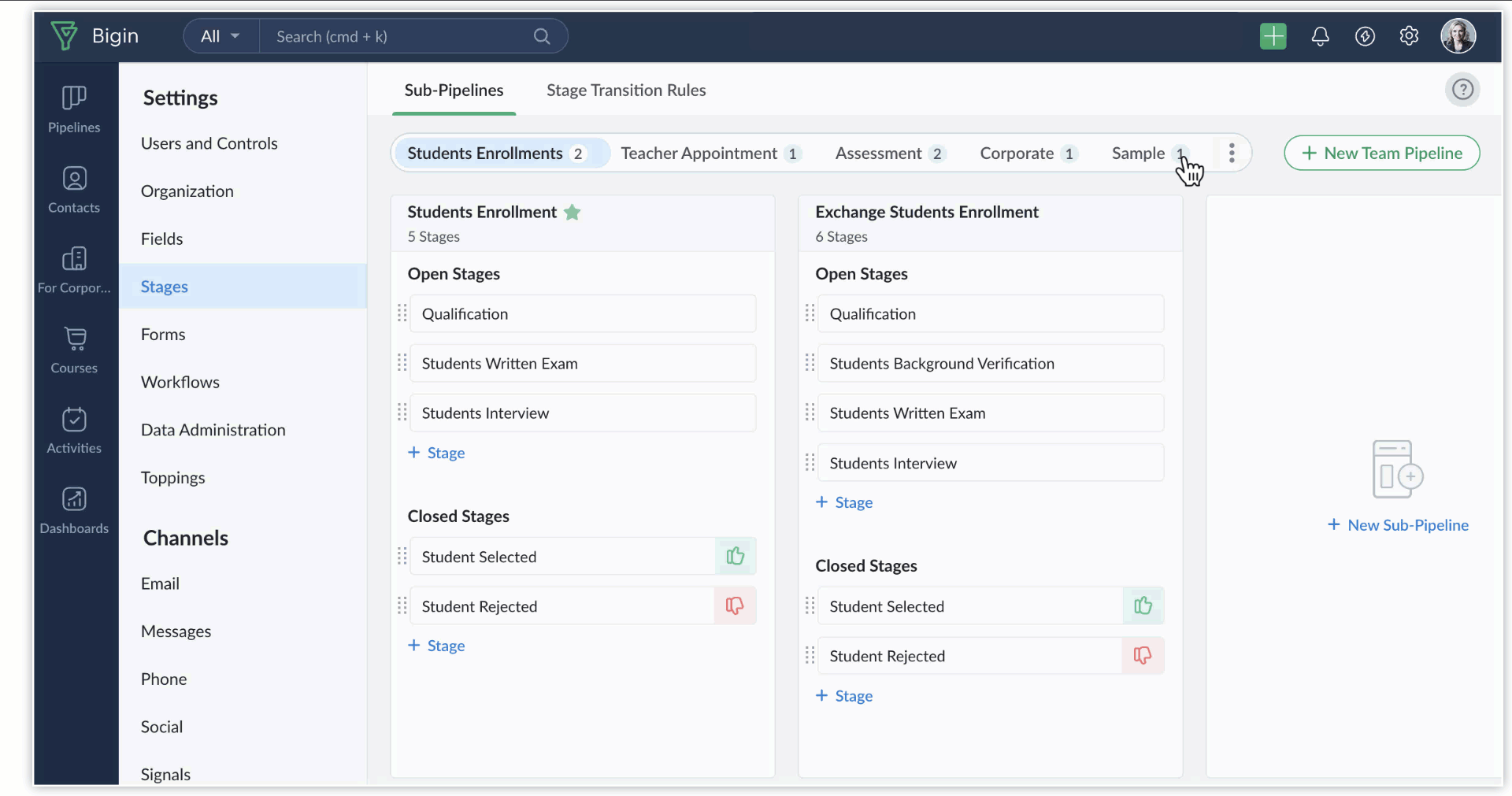Open the Courses module
The image size is (1512, 796).
point(74,350)
